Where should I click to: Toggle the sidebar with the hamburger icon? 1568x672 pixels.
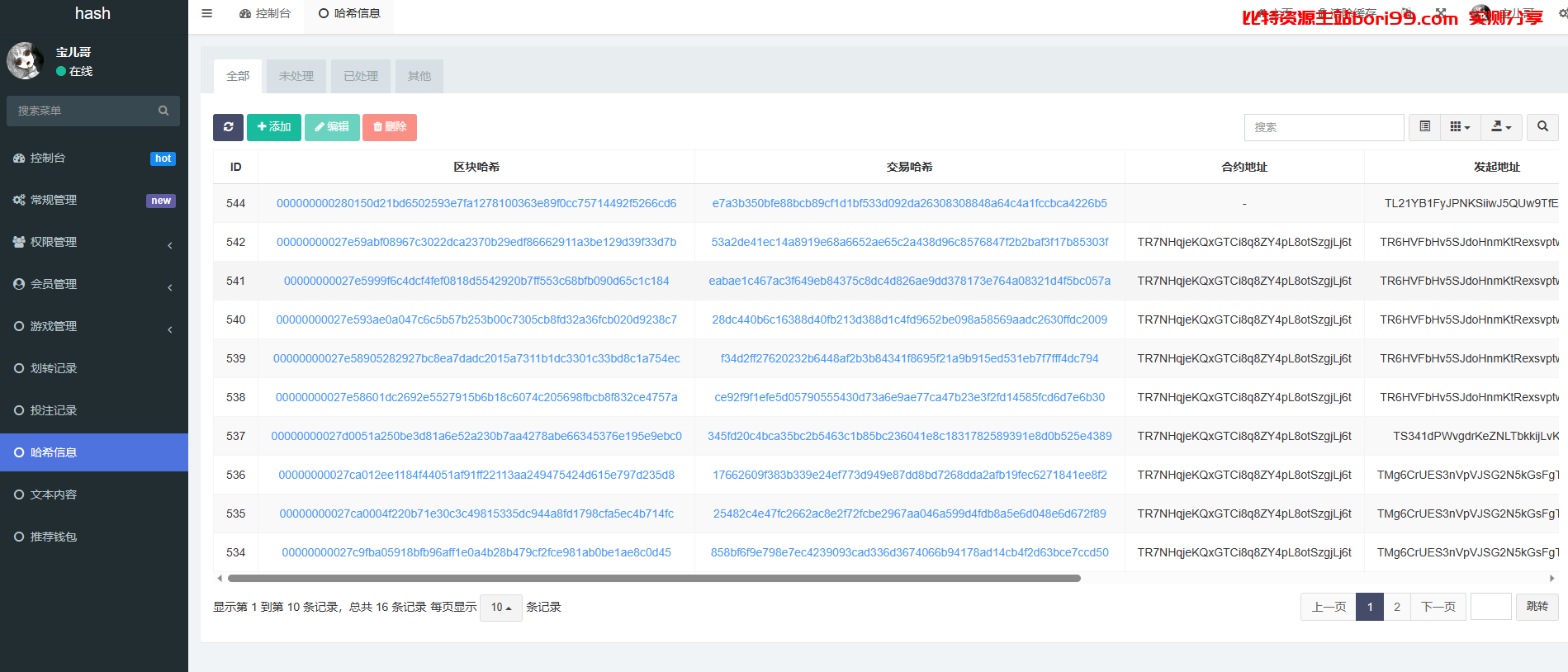point(206,13)
